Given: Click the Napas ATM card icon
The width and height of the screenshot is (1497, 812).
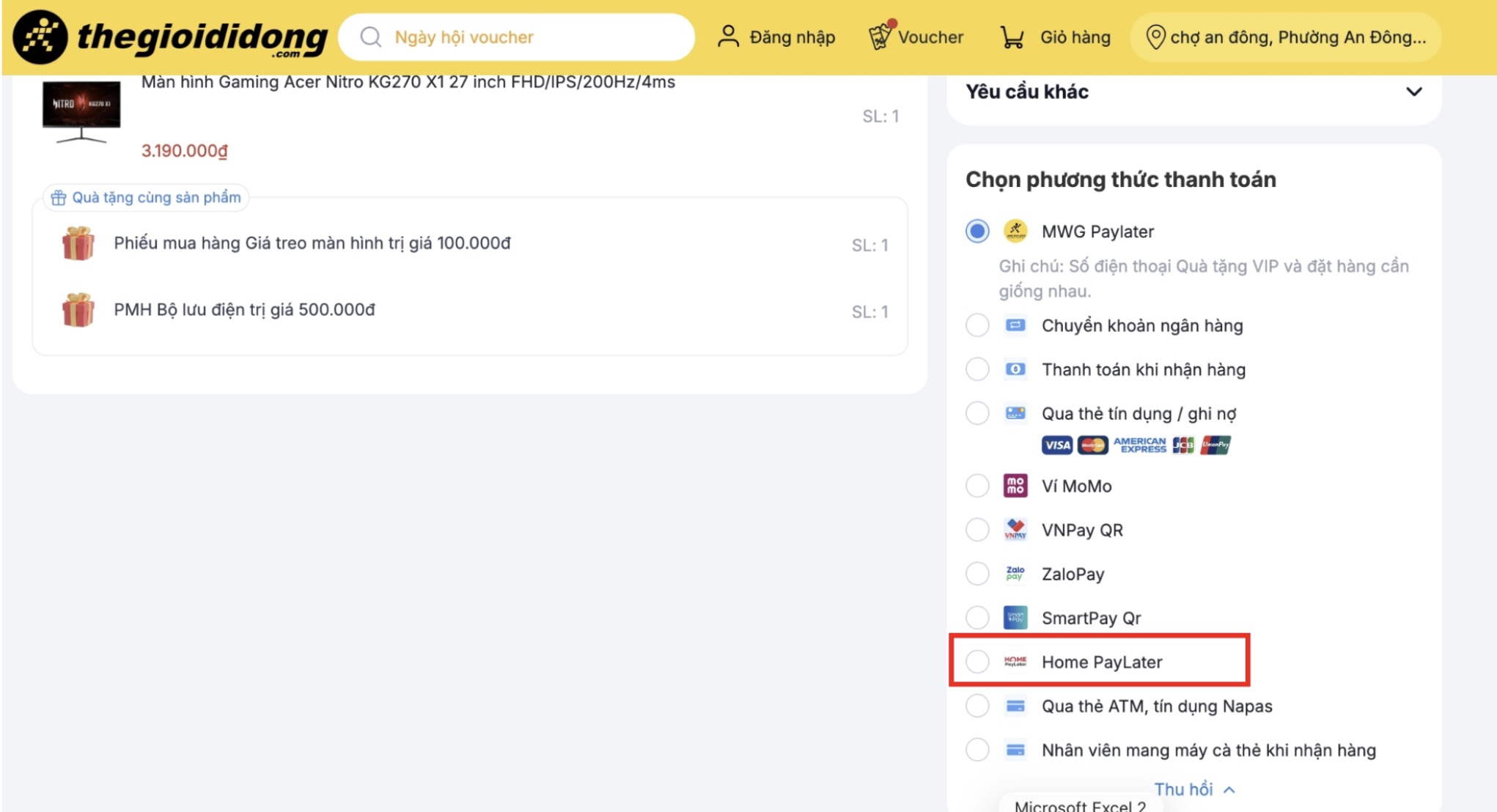Looking at the screenshot, I should pyautogui.click(x=1015, y=706).
